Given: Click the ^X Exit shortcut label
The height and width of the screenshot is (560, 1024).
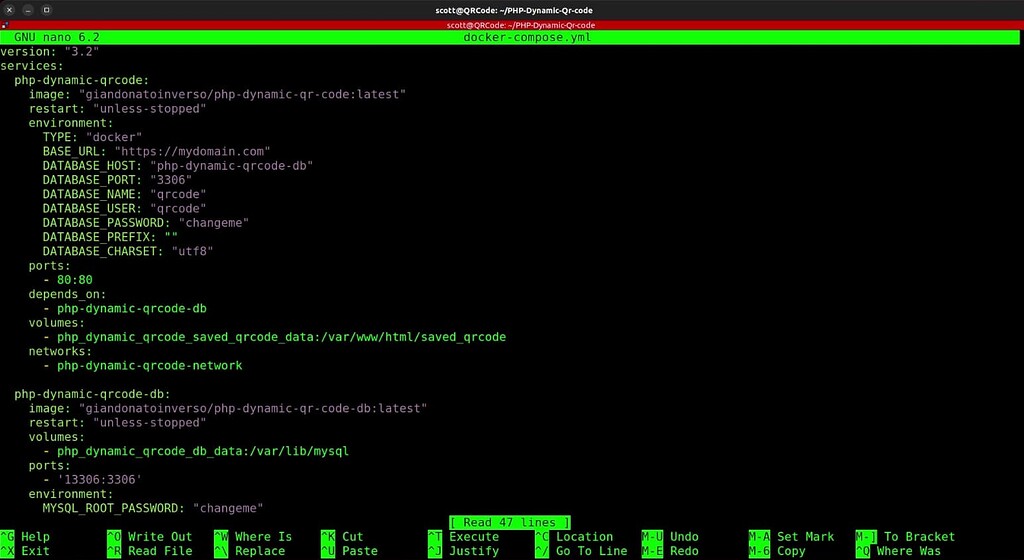Looking at the screenshot, I should (26, 551).
